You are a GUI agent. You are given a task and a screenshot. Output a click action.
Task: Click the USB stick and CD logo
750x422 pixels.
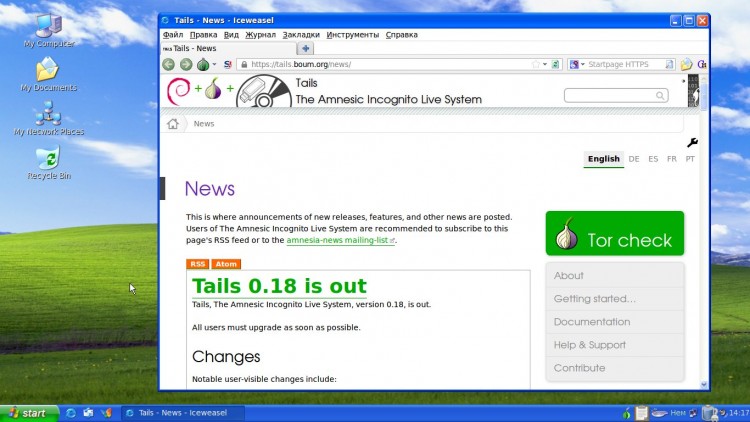264,91
